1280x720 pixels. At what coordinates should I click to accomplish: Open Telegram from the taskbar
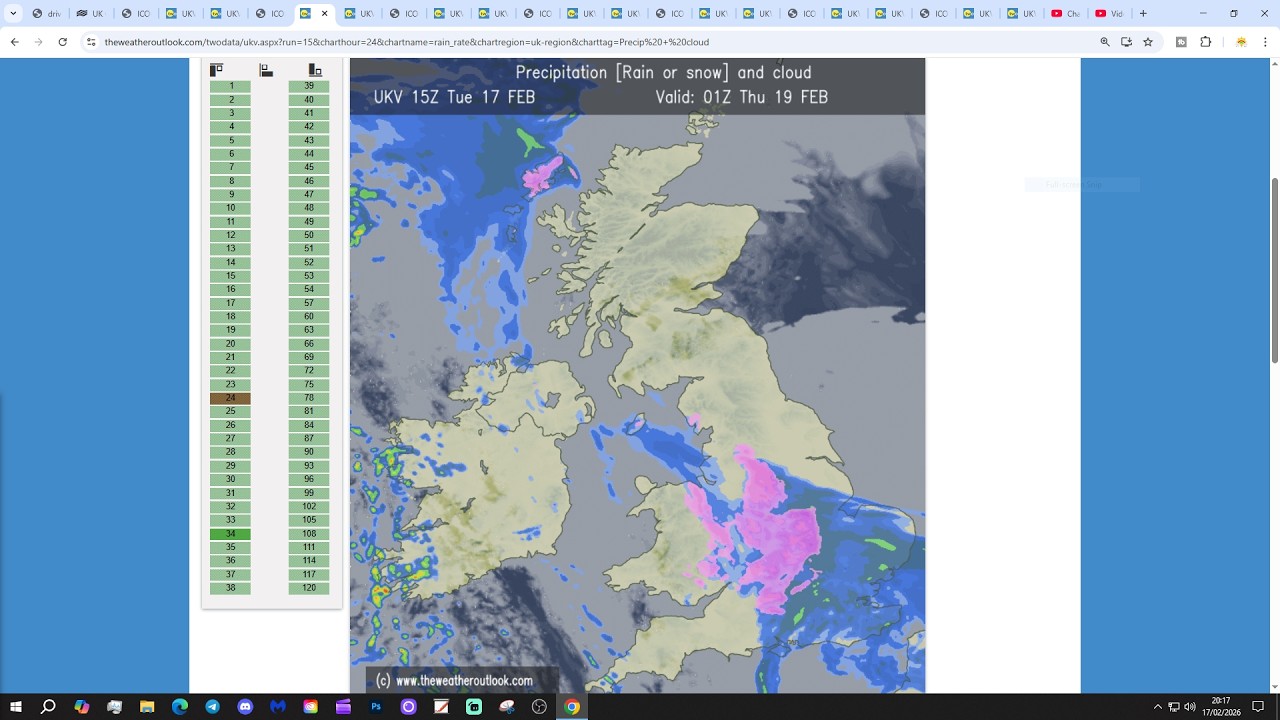click(x=213, y=707)
